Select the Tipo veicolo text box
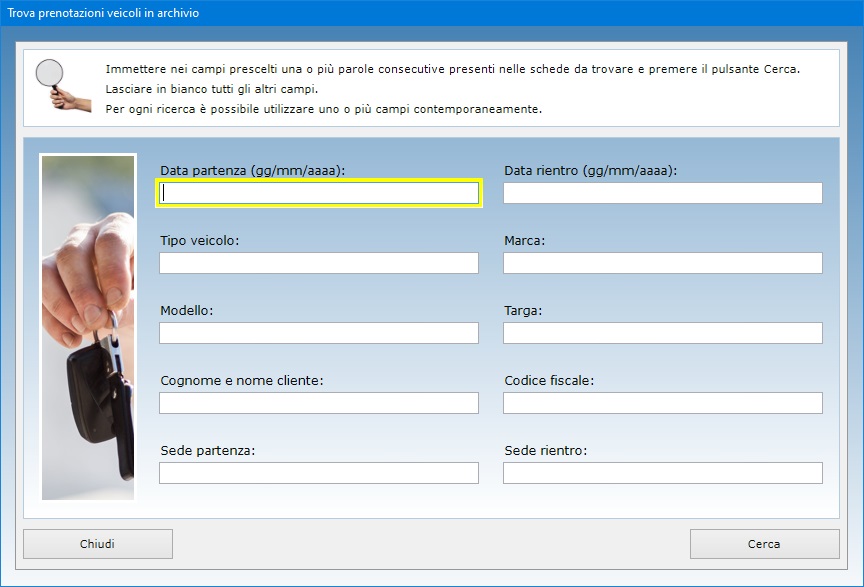864x587 pixels. [x=319, y=263]
